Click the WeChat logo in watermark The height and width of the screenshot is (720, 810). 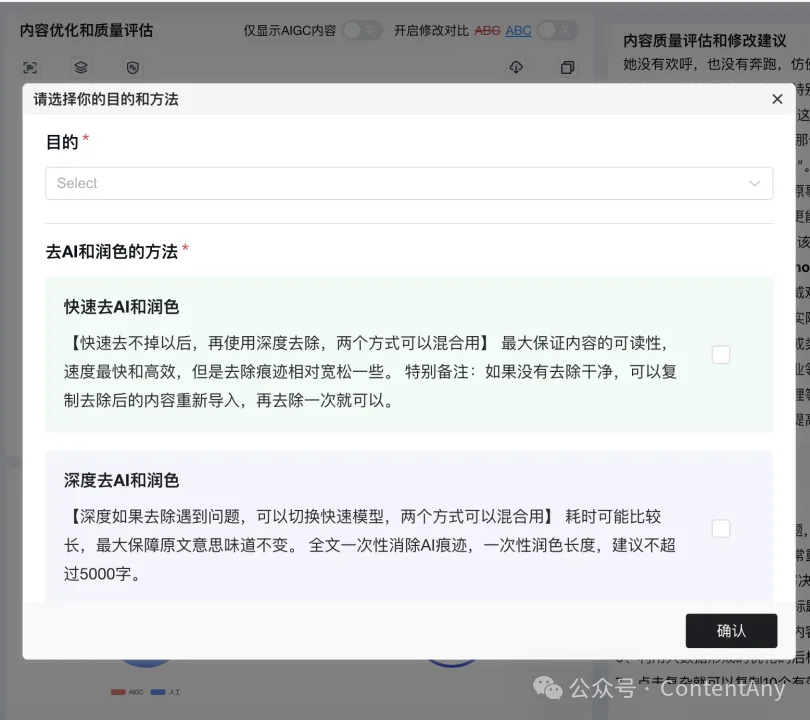pyautogui.click(x=547, y=688)
